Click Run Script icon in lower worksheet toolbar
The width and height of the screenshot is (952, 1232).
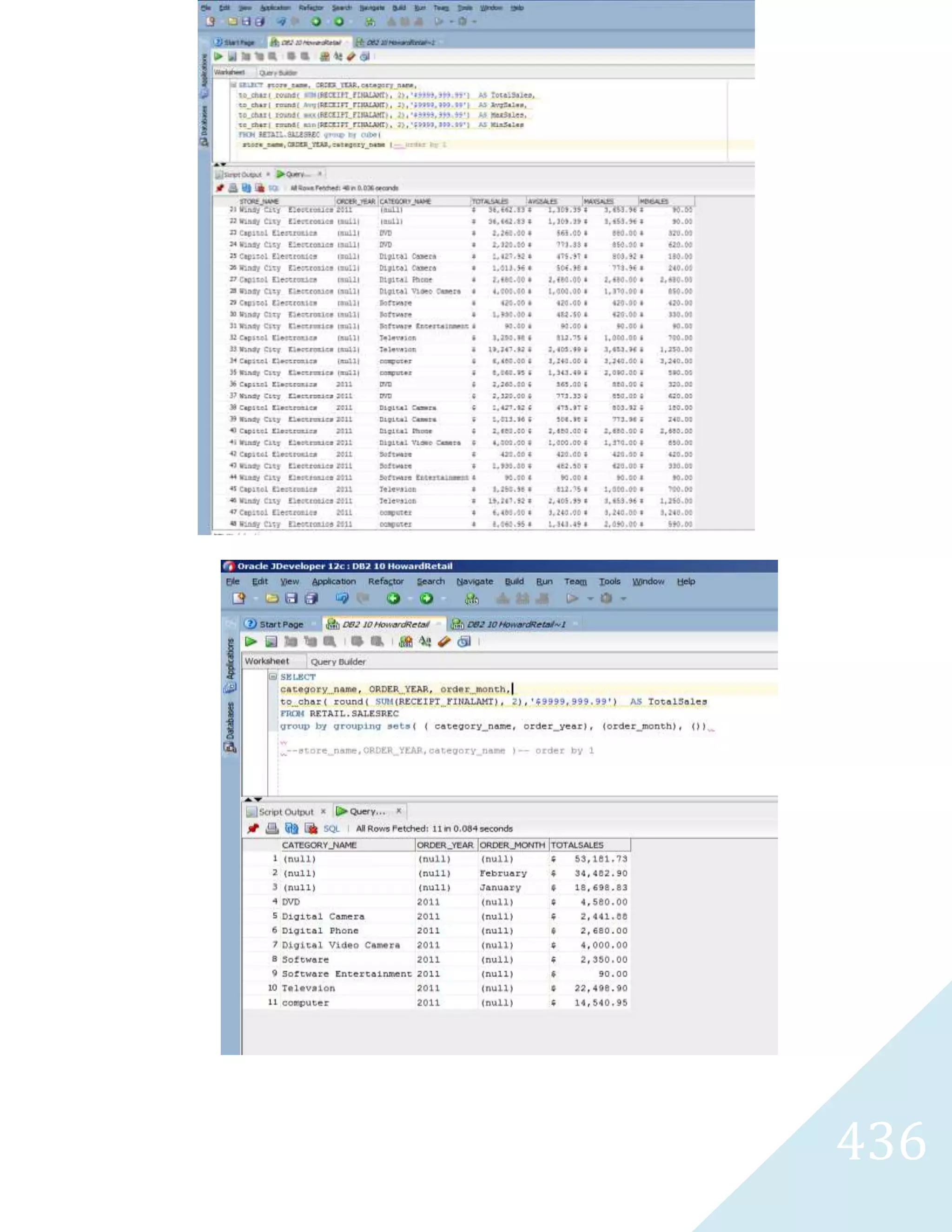[271, 642]
